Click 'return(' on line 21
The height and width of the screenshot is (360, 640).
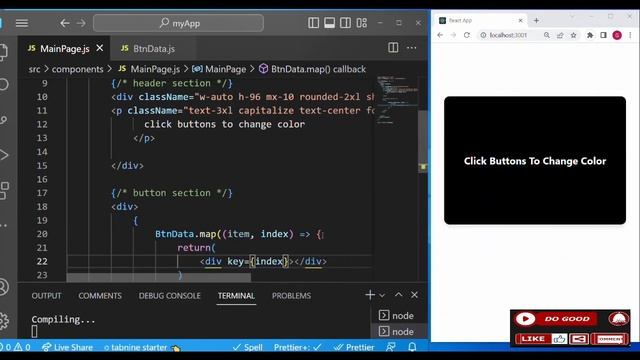point(196,248)
